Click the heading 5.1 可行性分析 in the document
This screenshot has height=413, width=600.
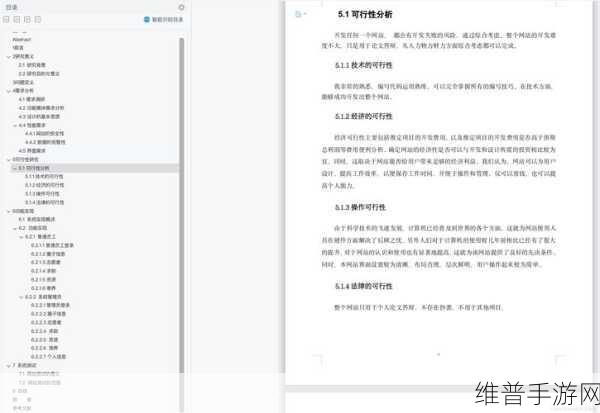(365, 15)
